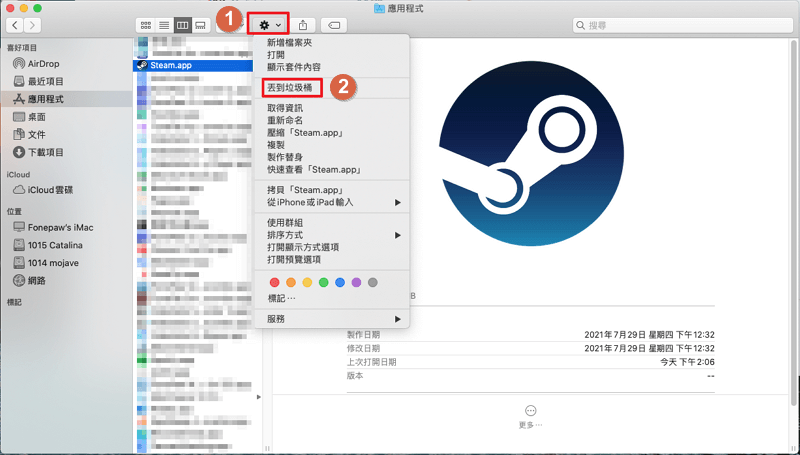Image resolution: width=800 pixels, height=455 pixels.
Task: Click the 上次打開日期 value 今天 下午2:06
Action: [687, 362]
